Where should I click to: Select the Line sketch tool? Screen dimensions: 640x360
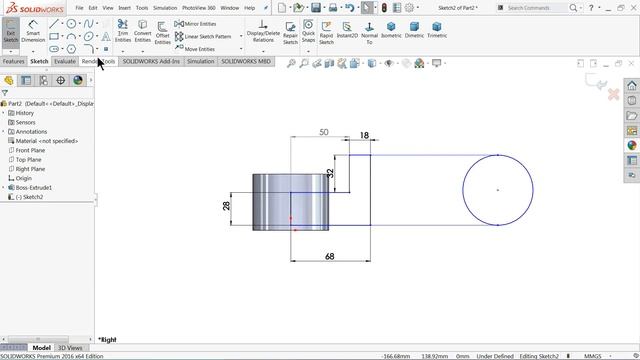(53, 24)
